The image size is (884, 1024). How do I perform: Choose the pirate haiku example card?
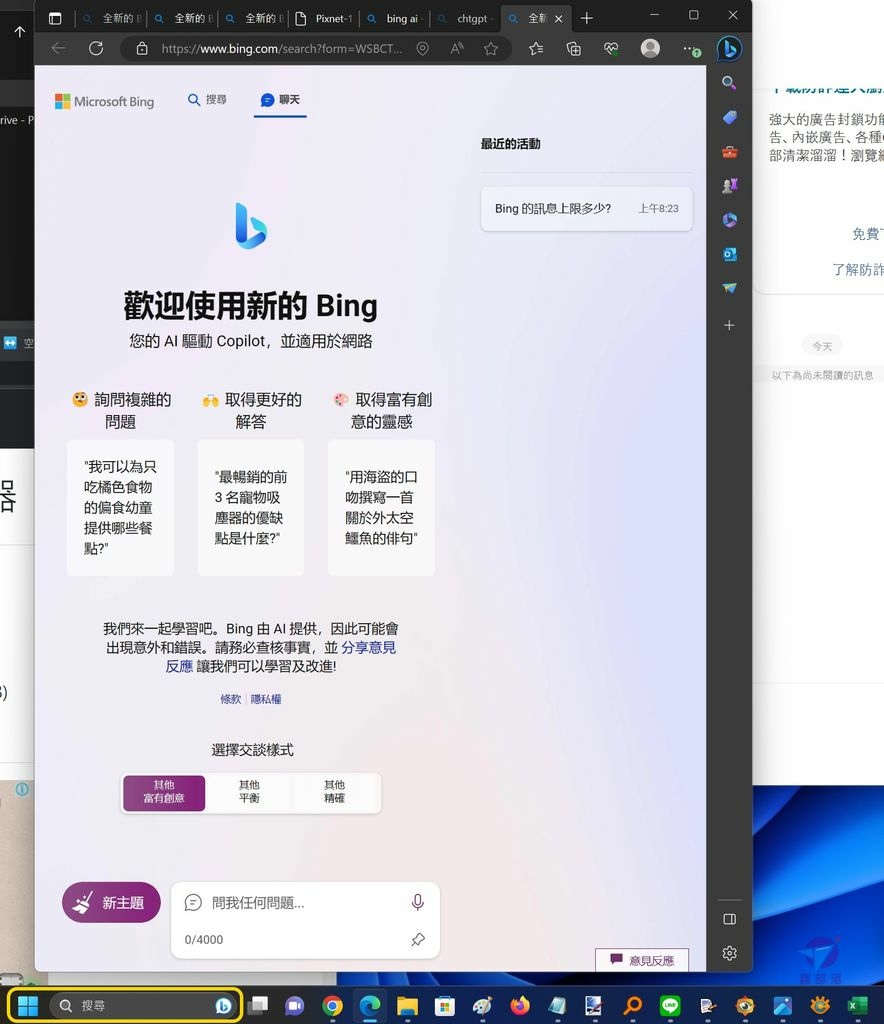[381, 507]
